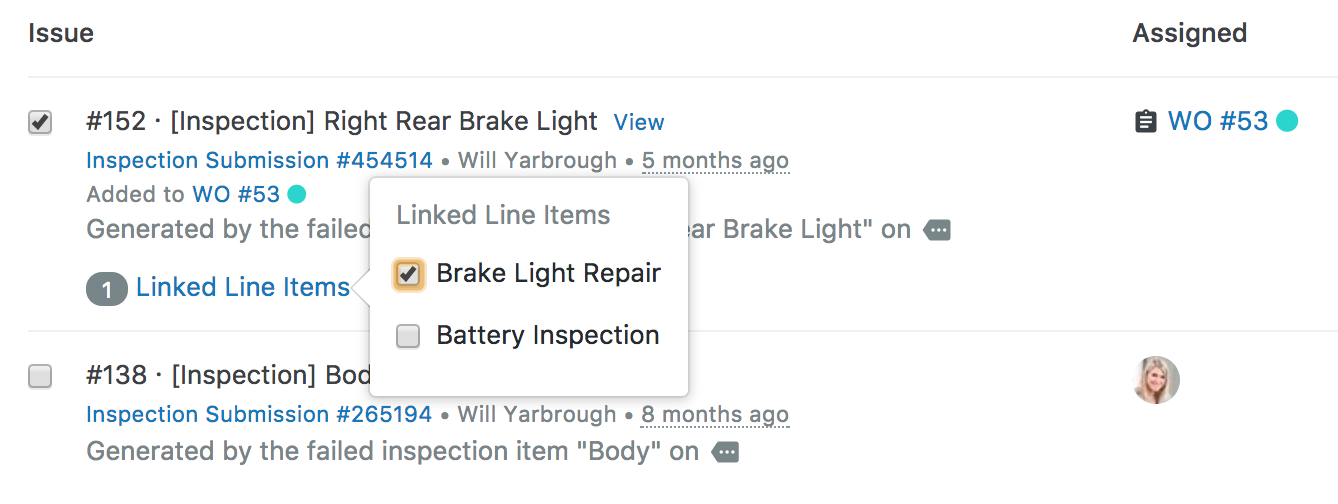Click the 8 months ago timestamp
The image size is (1338, 504).
[x=715, y=414]
